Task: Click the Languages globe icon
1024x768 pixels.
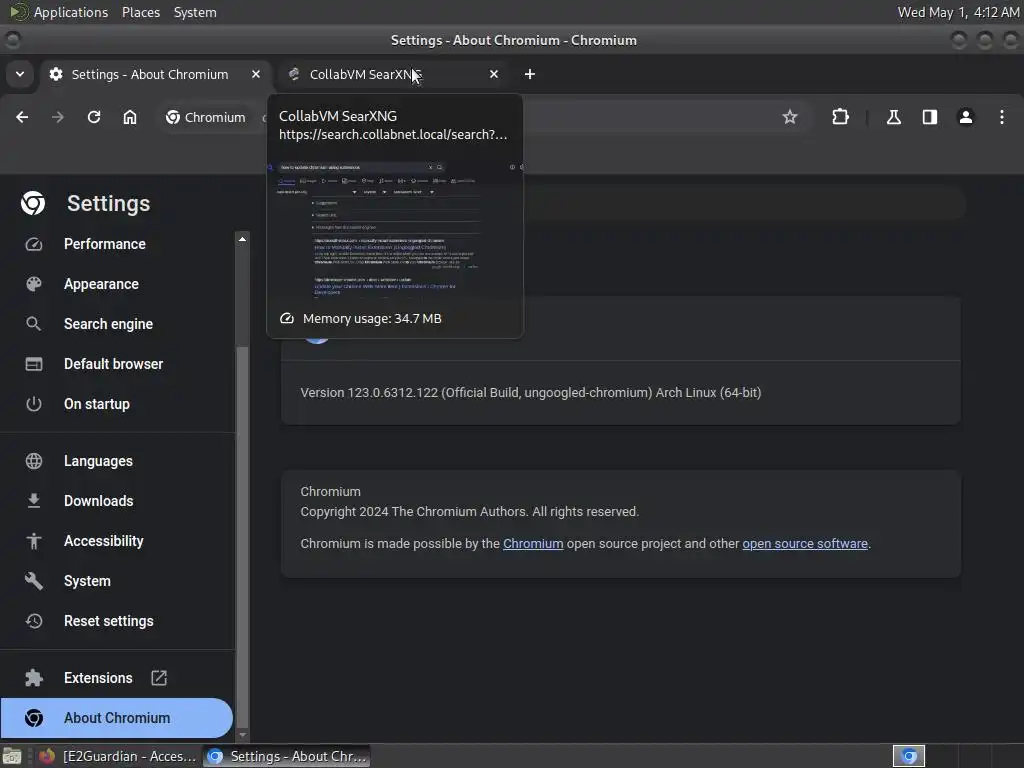Action: pyautogui.click(x=34, y=461)
